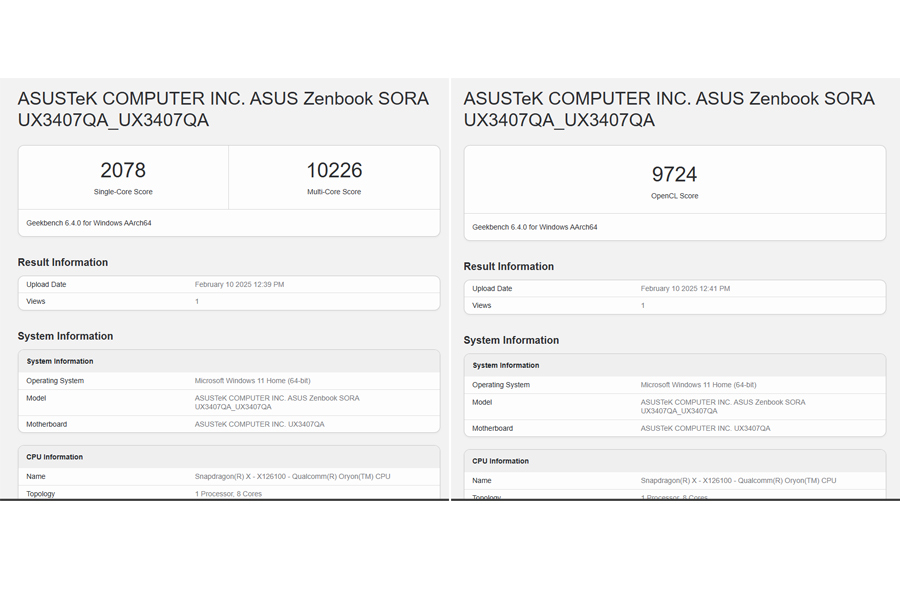
Task: Select the 'OpenCL Score' label
Action: point(674,196)
